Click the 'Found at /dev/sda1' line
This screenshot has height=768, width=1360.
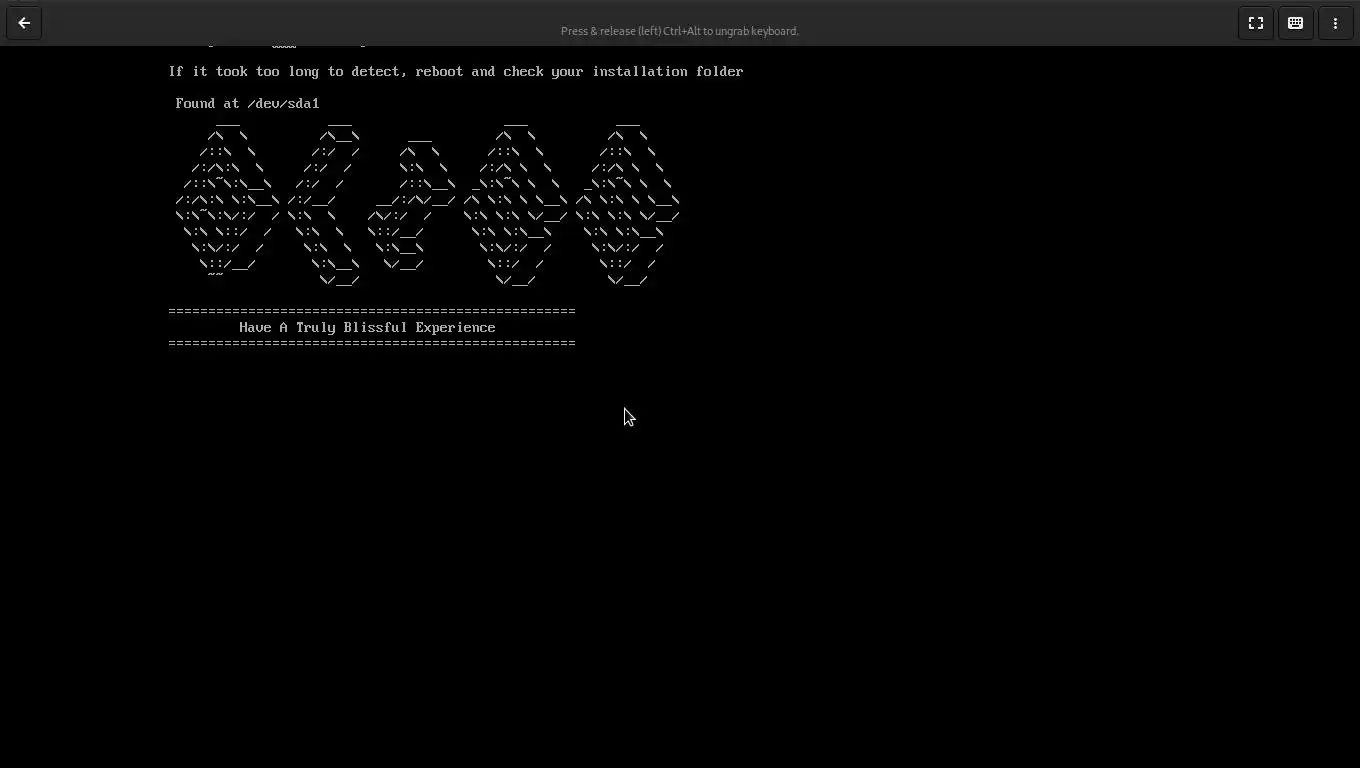click(x=247, y=103)
